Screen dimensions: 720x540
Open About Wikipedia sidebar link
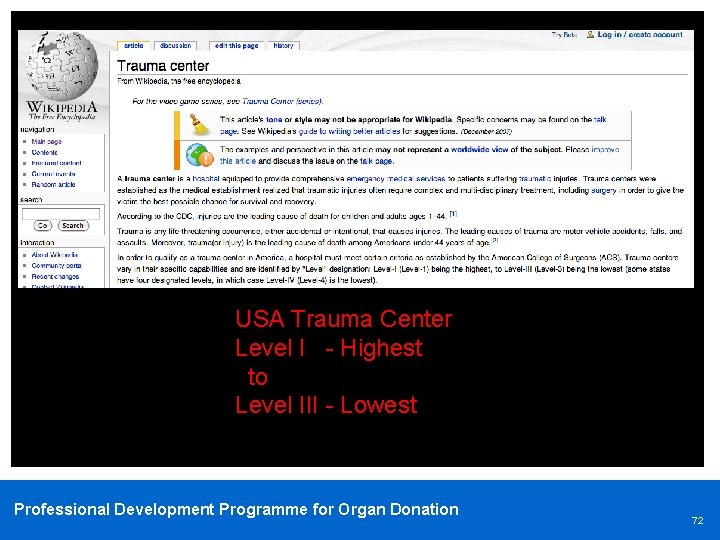pos(55,255)
